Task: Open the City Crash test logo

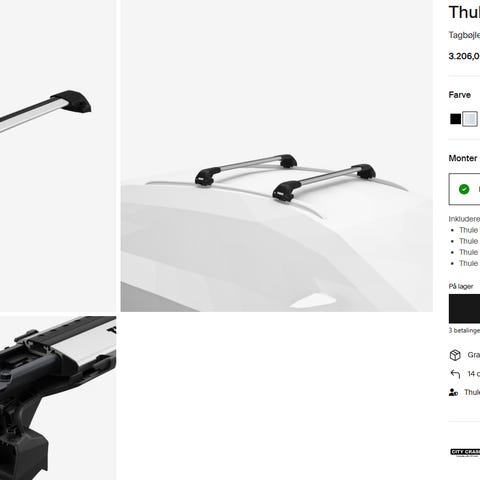Action: tap(465, 453)
